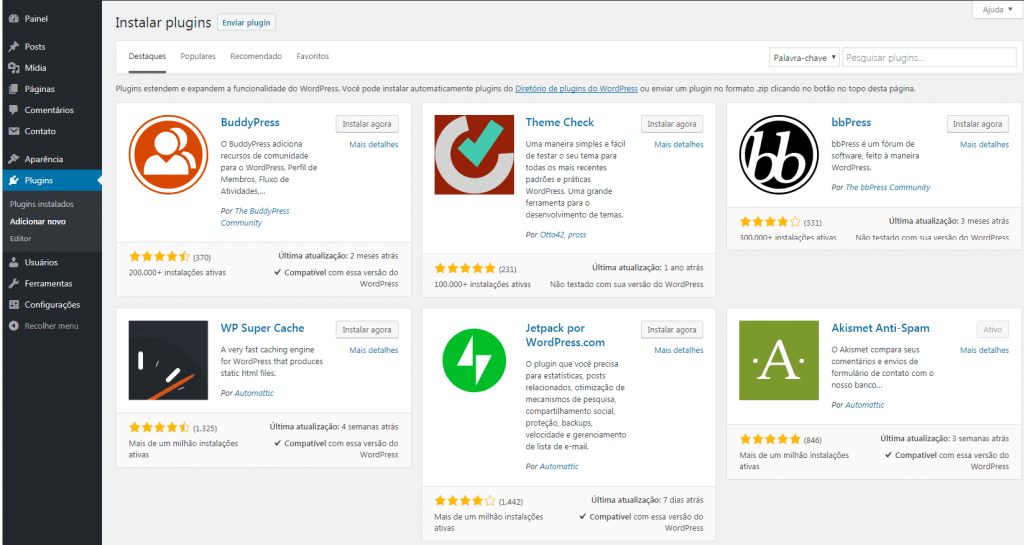
Task: Click the Usuários person icon
Action: pyautogui.click(x=14, y=262)
